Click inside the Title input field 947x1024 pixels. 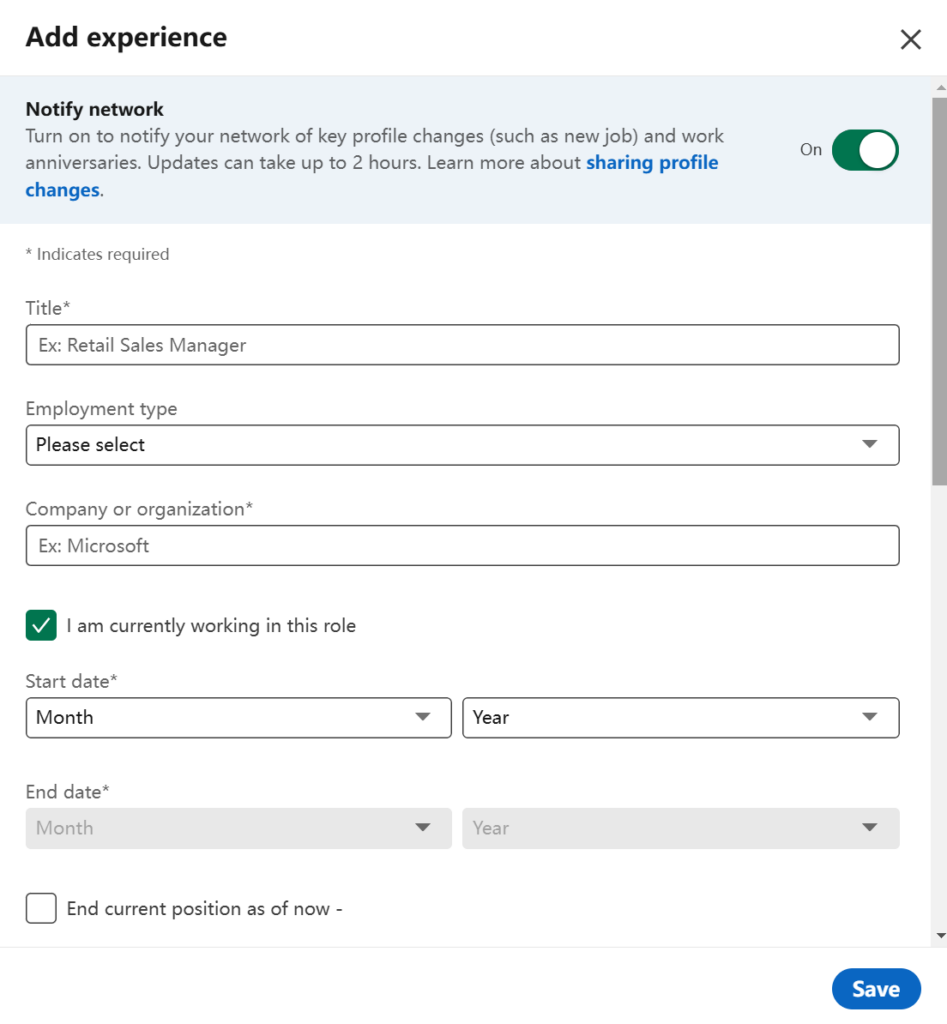(x=462, y=344)
